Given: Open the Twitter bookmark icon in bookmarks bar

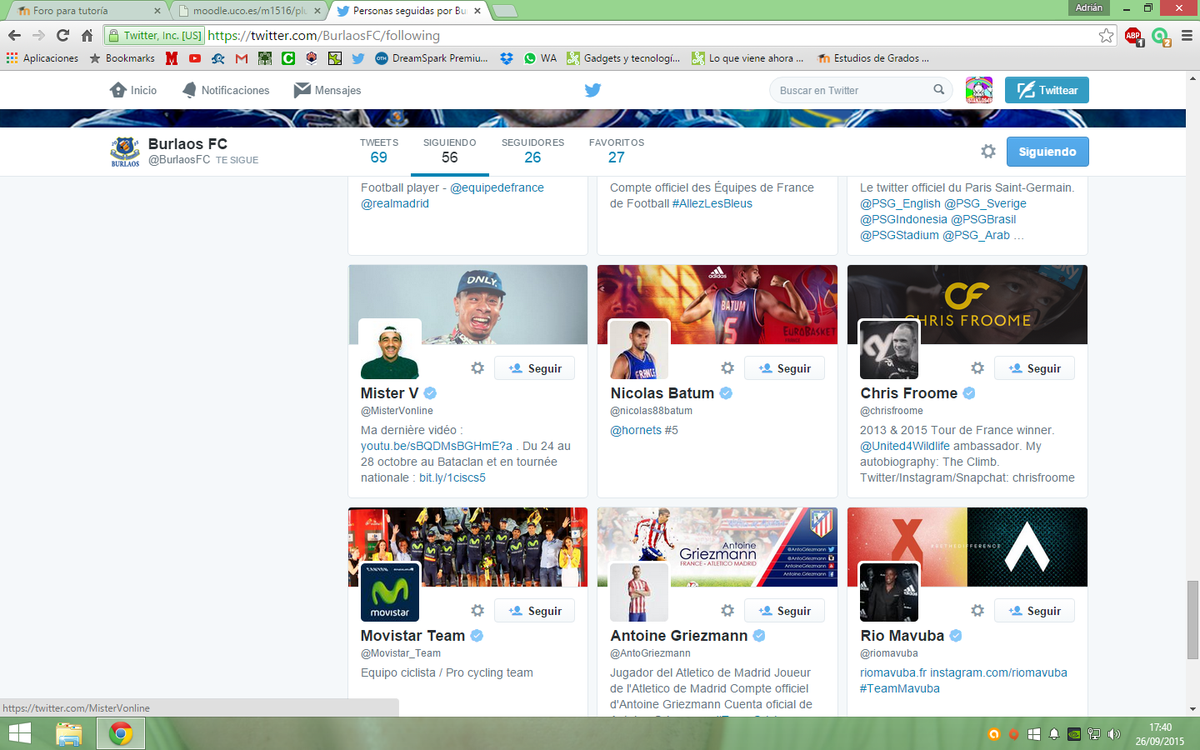Looking at the screenshot, I should (x=358, y=58).
